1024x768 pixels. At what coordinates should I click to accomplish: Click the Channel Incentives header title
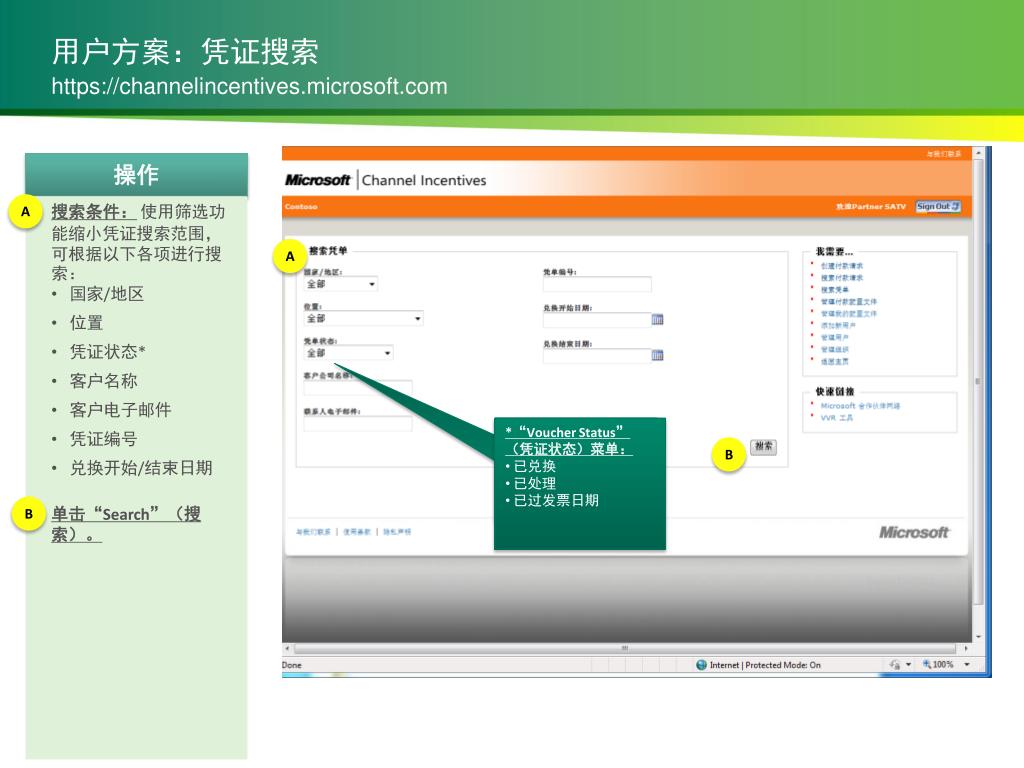pos(424,180)
